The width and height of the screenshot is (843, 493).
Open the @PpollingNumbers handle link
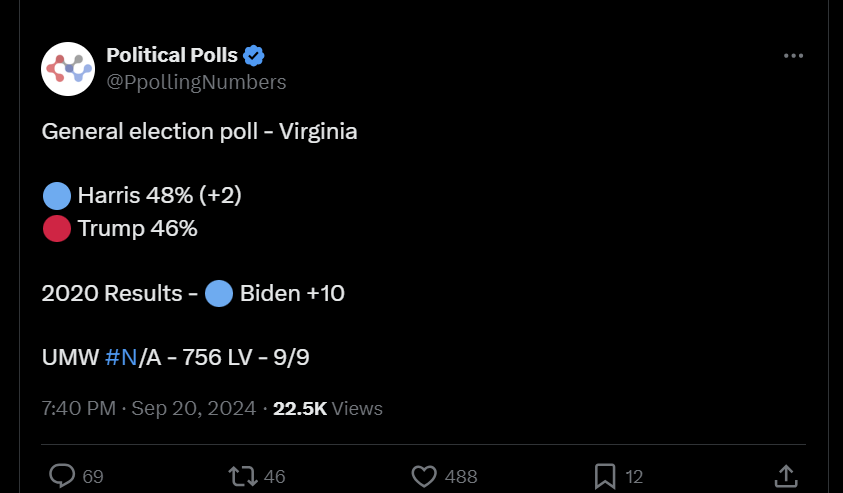tap(196, 82)
